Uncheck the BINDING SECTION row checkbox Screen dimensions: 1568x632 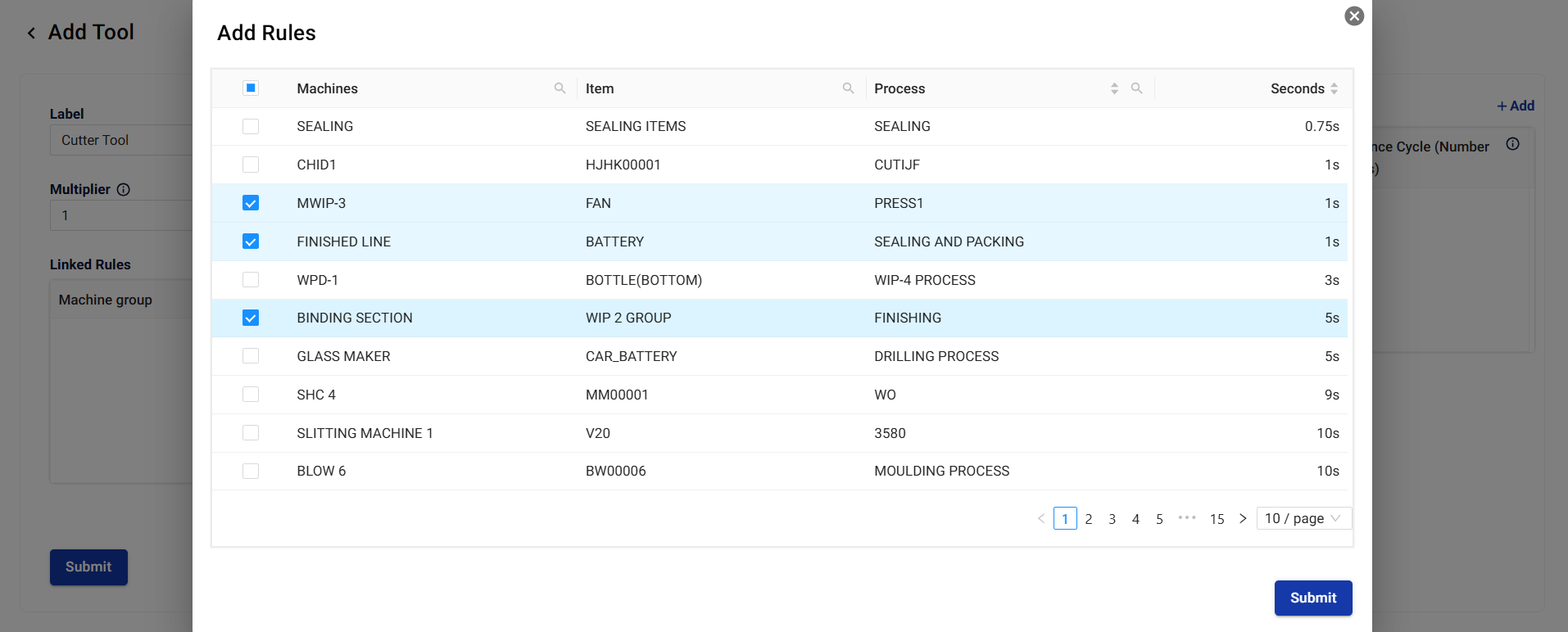(x=251, y=318)
